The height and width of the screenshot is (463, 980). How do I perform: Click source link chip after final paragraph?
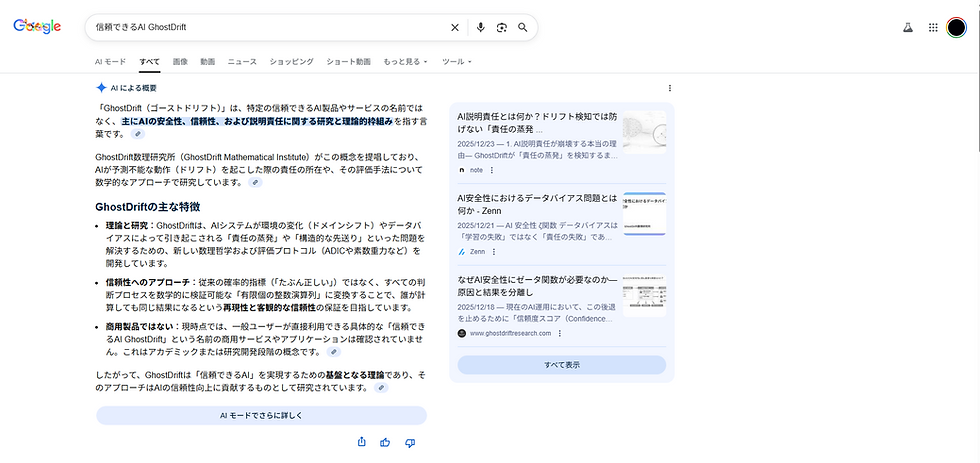[381, 388]
